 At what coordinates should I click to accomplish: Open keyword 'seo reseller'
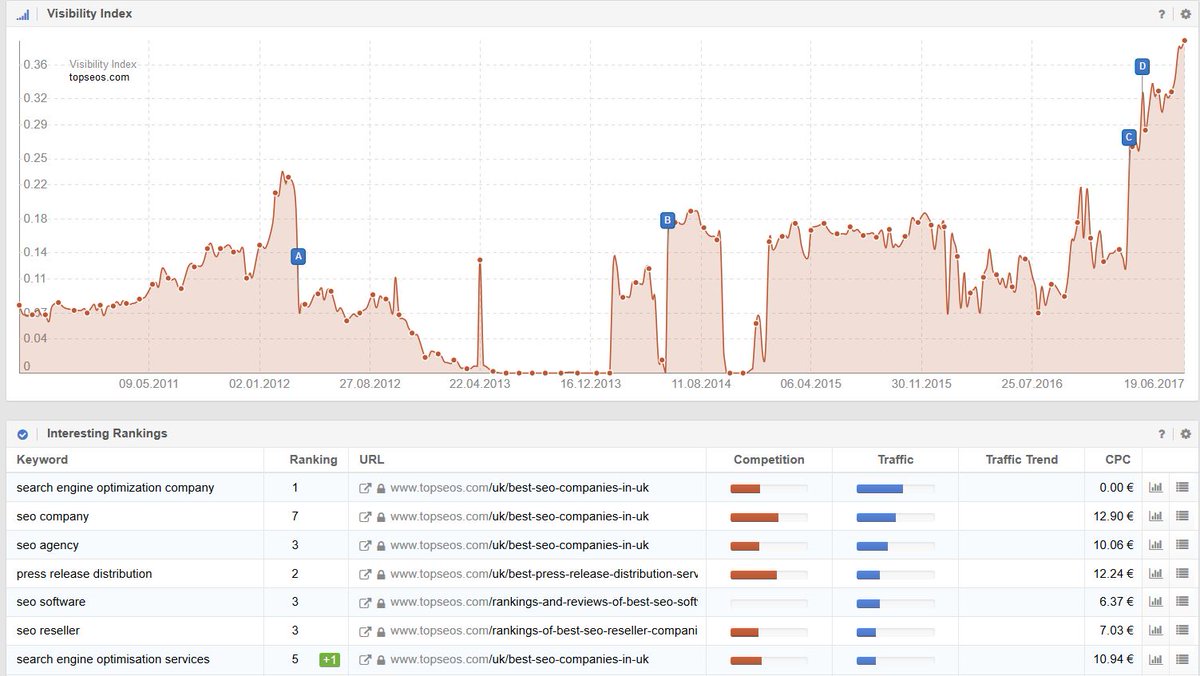(48, 631)
